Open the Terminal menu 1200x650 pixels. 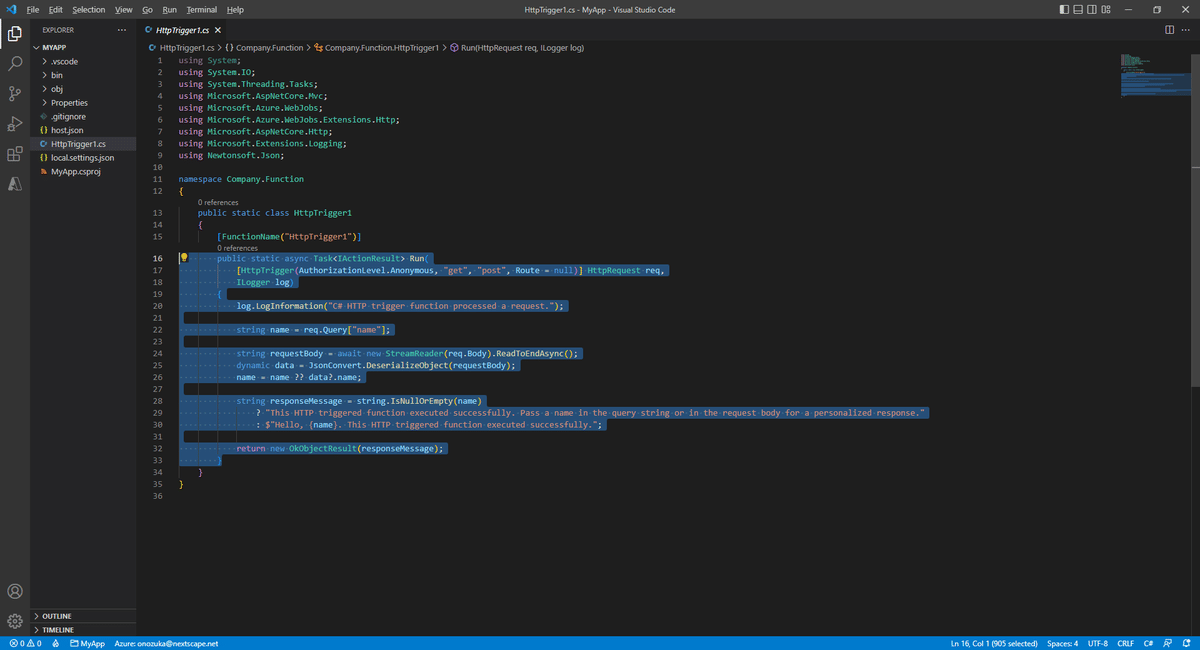coord(201,9)
